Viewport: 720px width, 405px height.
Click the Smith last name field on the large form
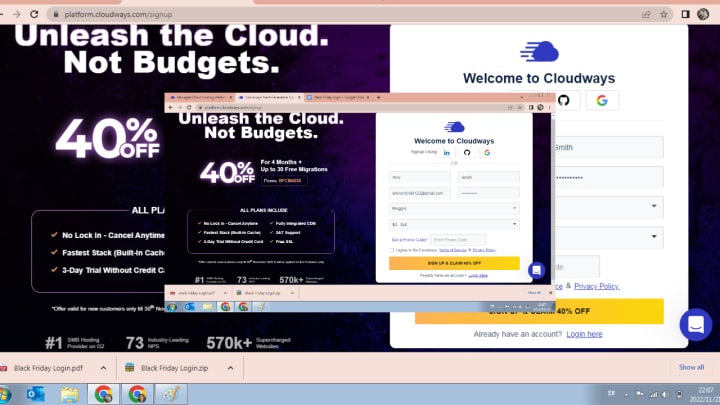coord(608,147)
